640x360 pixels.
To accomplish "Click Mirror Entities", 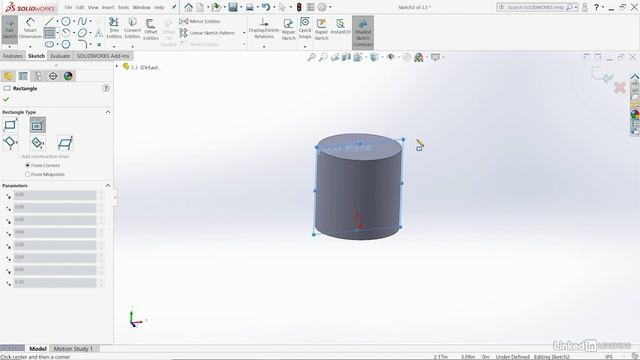I will pyautogui.click(x=200, y=21).
